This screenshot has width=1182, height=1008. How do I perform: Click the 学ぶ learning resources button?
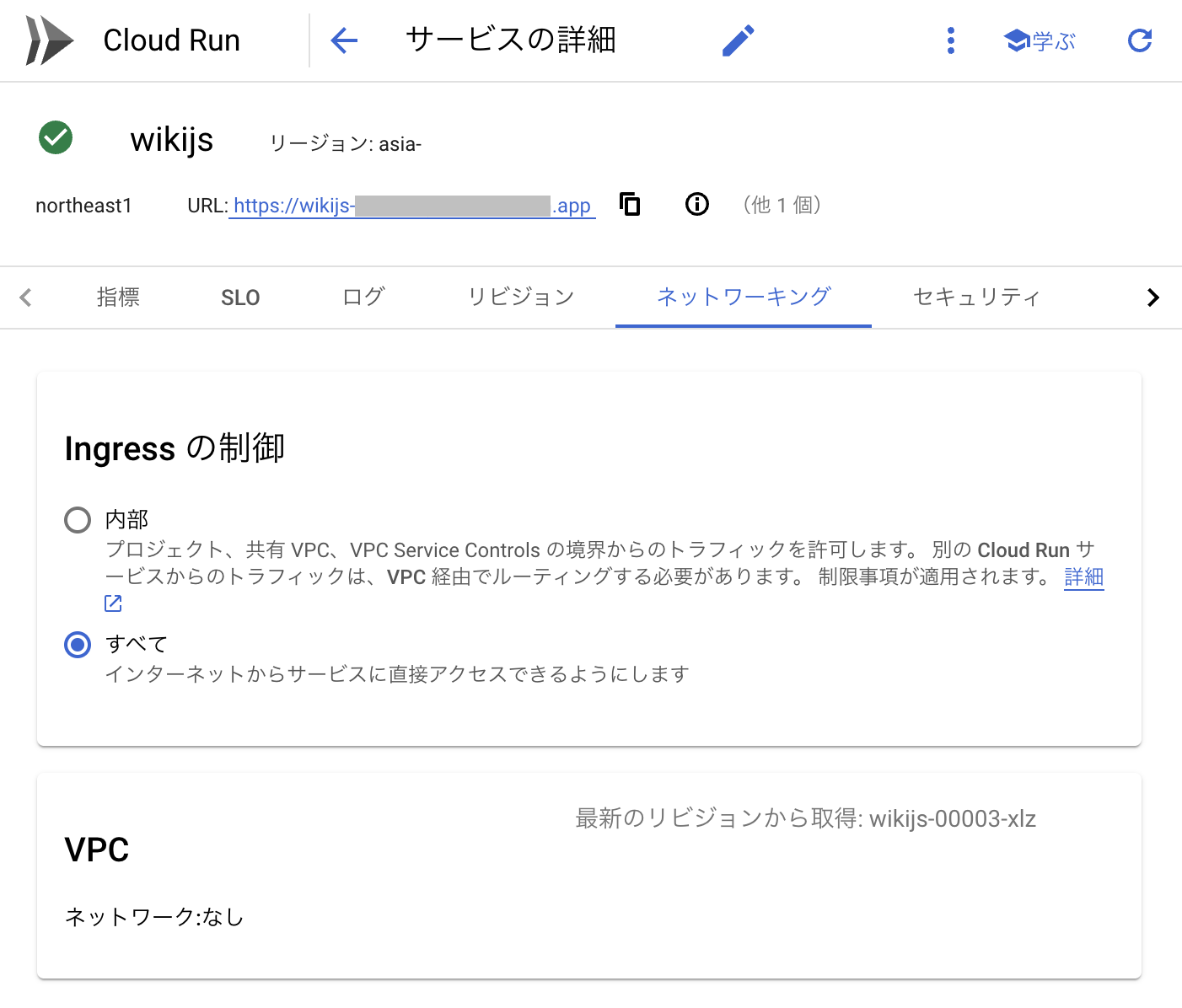click(x=1040, y=40)
